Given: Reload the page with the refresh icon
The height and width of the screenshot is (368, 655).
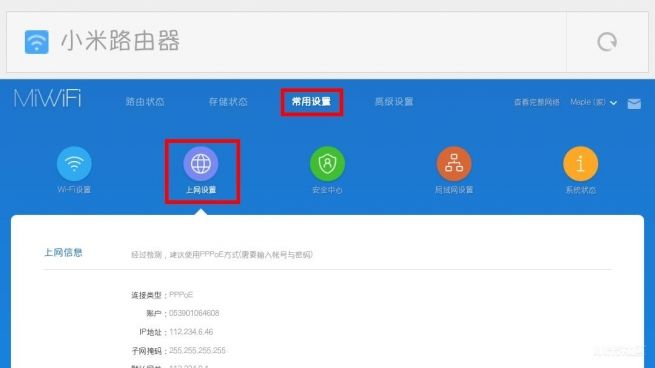Looking at the screenshot, I should pos(607,42).
